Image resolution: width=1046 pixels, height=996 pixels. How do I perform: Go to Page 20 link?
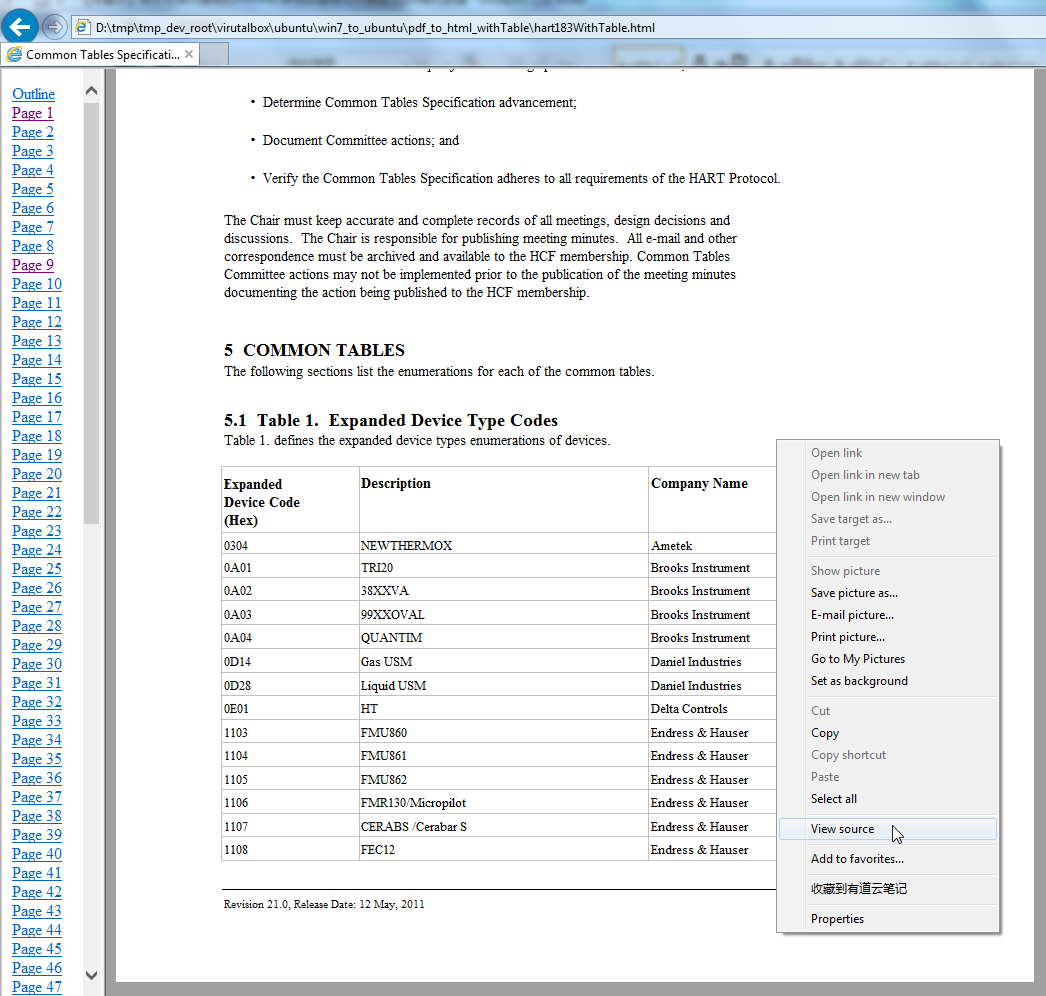[37, 474]
